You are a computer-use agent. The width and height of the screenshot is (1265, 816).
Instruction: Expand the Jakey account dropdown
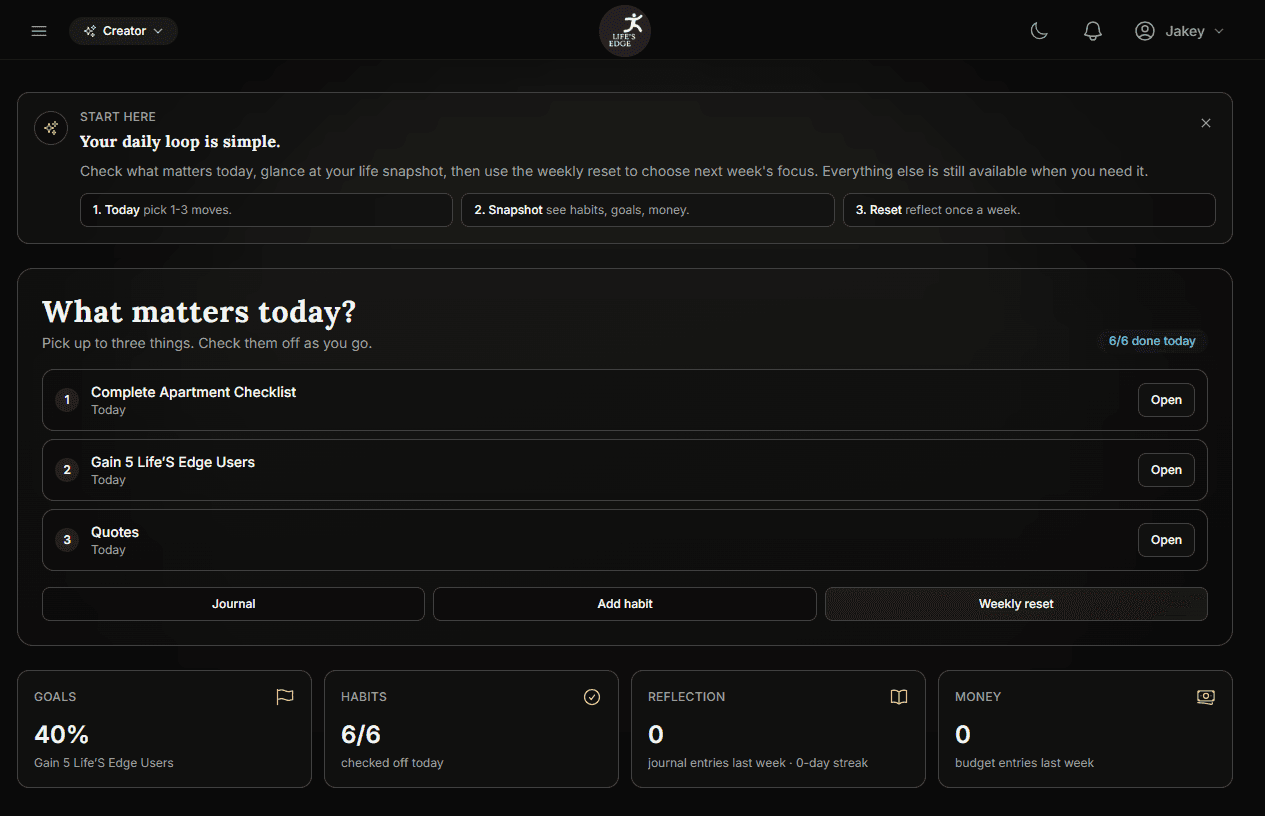tap(1180, 31)
